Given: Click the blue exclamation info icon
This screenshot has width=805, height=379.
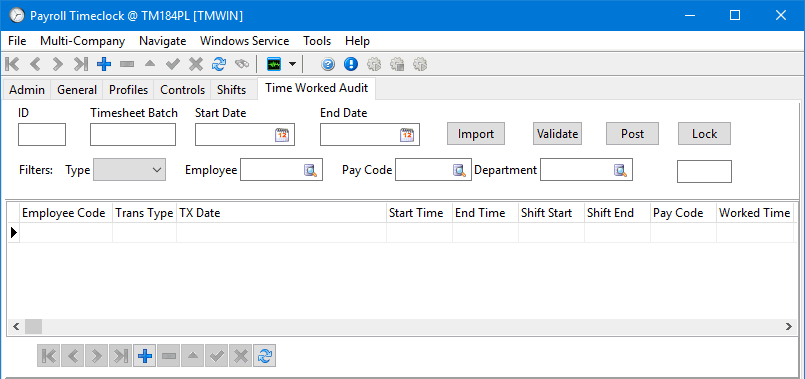Looking at the screenshot, I should (x=351, y=64).
